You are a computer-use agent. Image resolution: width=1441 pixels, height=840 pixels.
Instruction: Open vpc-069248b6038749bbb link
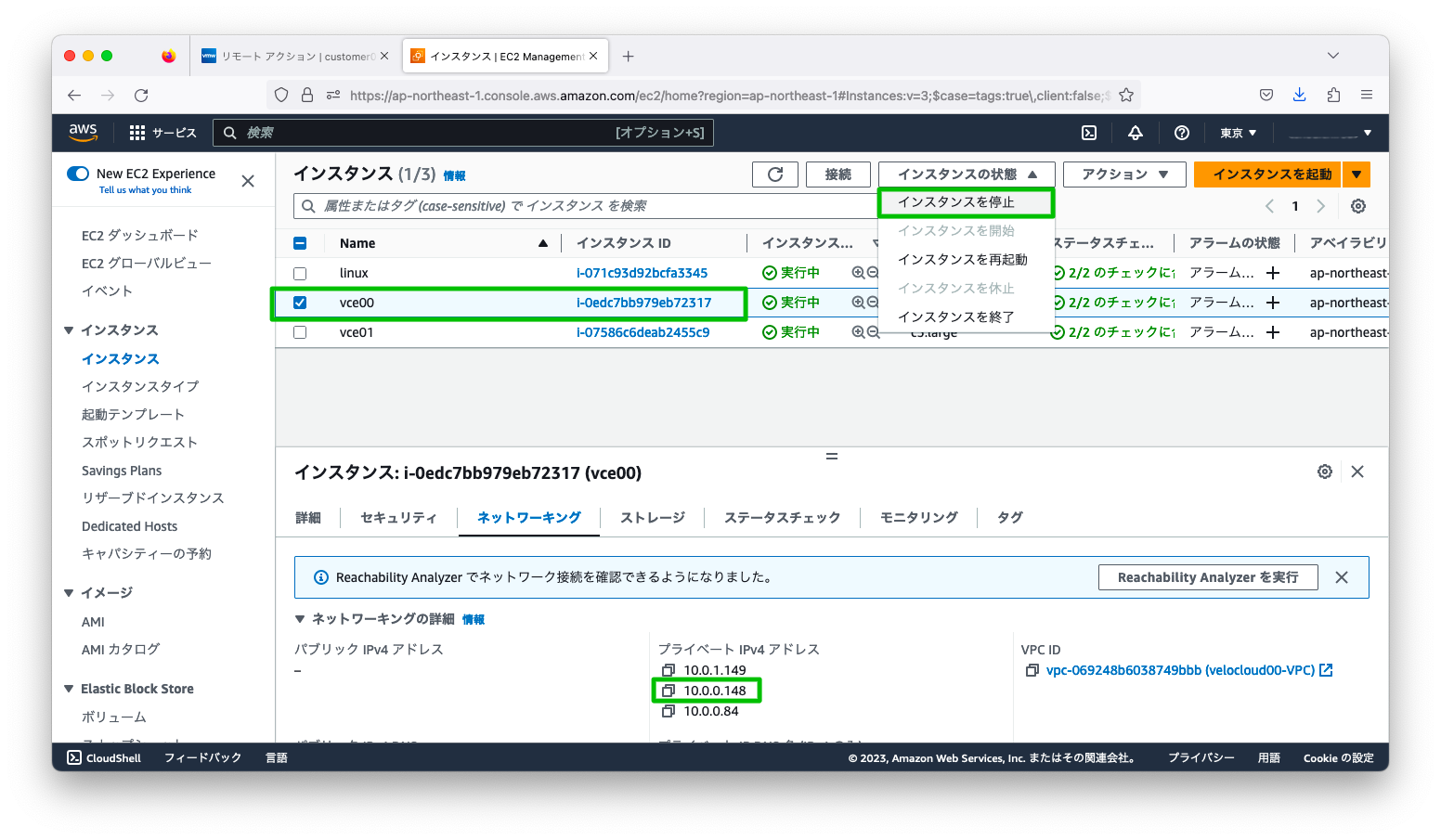point(1180,670)
